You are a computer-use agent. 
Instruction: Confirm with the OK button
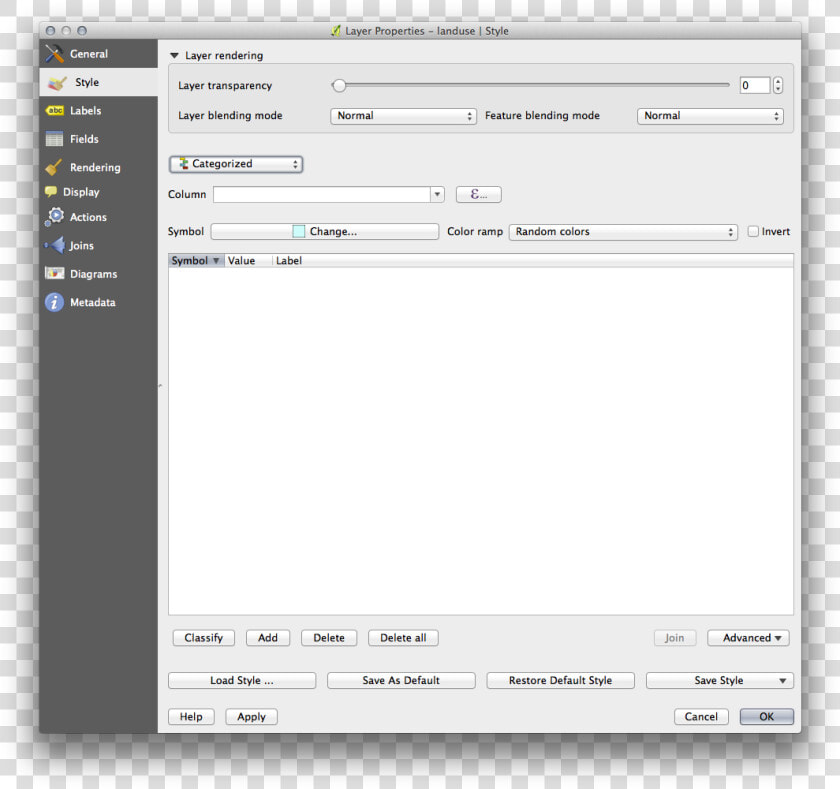pos(767,717)
